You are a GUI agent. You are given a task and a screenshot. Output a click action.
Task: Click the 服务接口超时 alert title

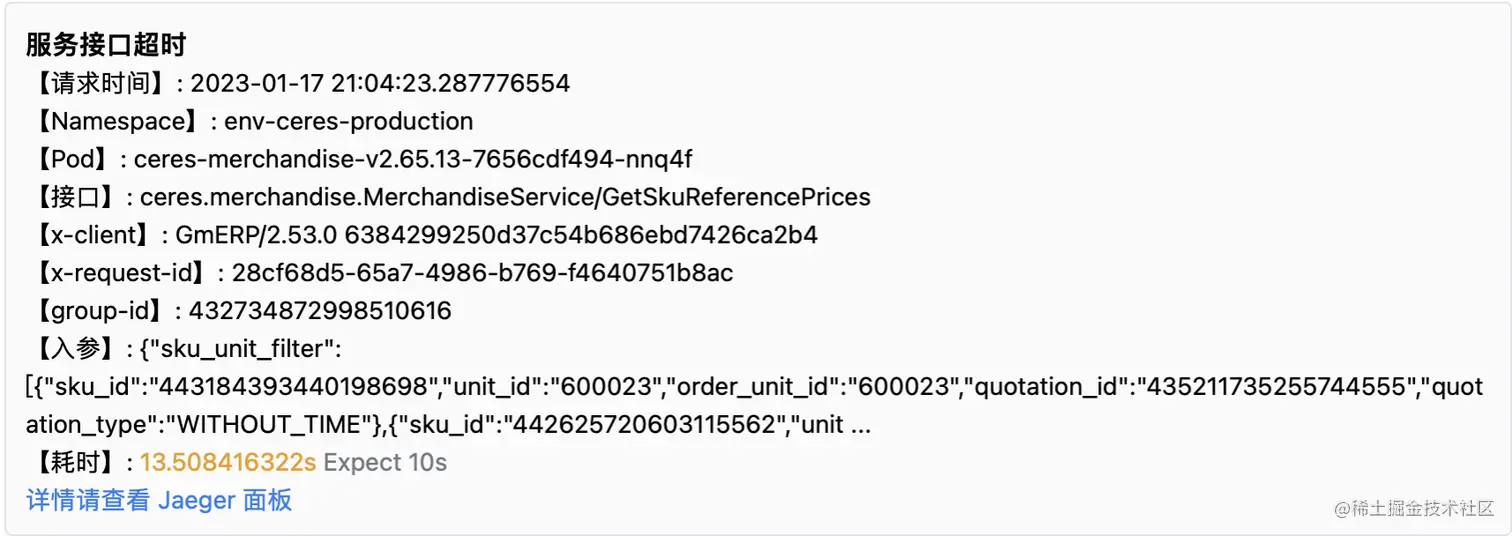106,45
